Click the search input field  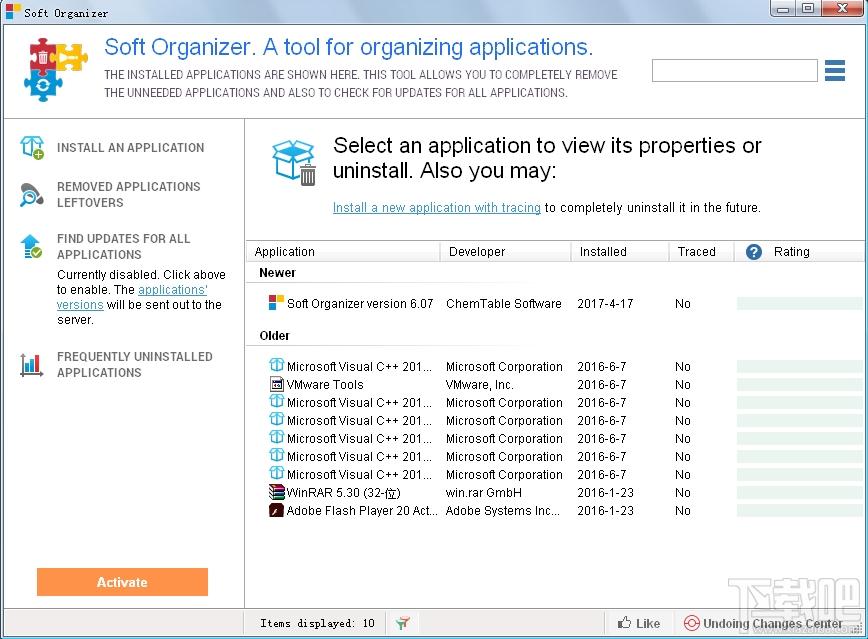tap(735, 70)
